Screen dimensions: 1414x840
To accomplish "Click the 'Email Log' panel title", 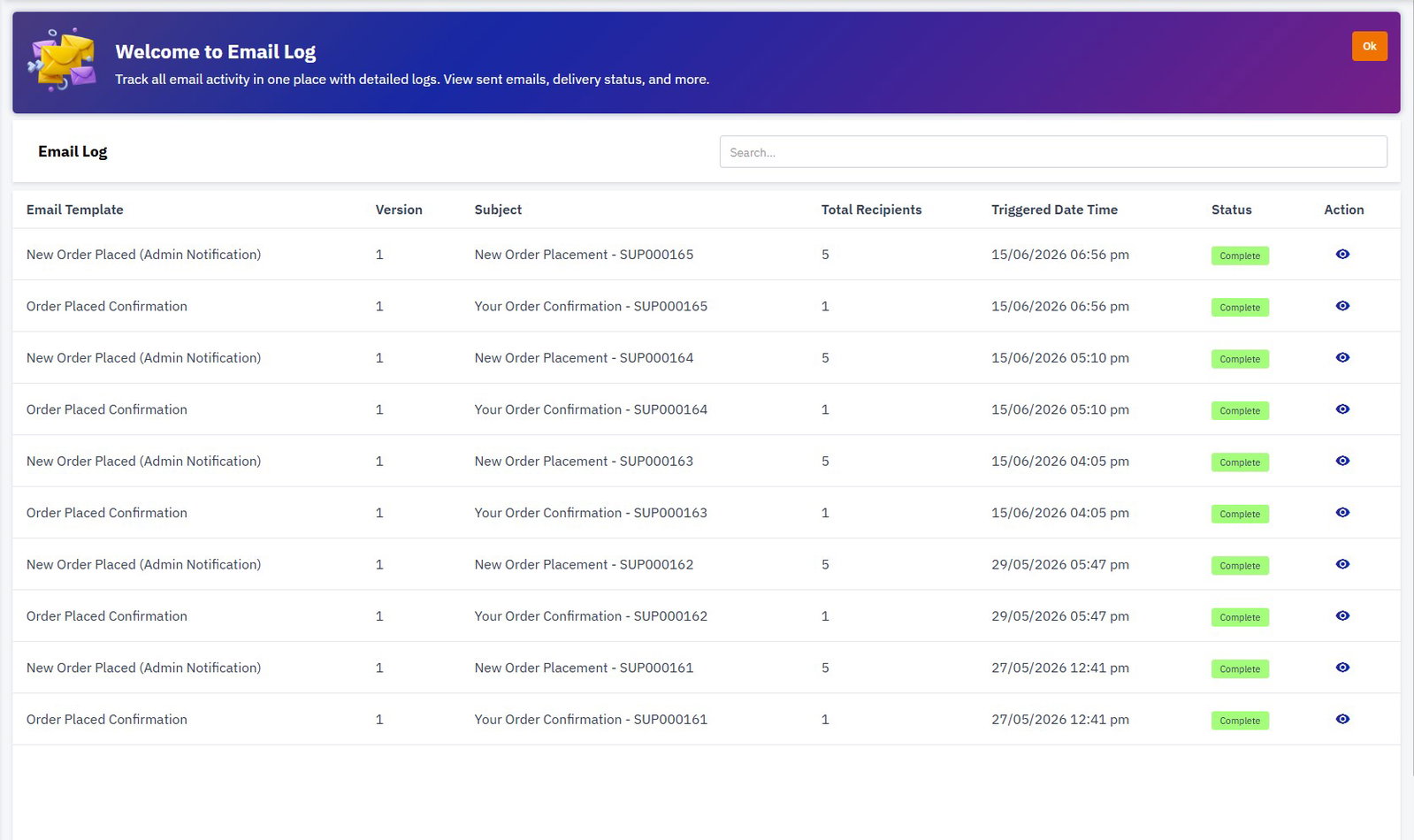I will pyautogui.click(x=73, y=151).
